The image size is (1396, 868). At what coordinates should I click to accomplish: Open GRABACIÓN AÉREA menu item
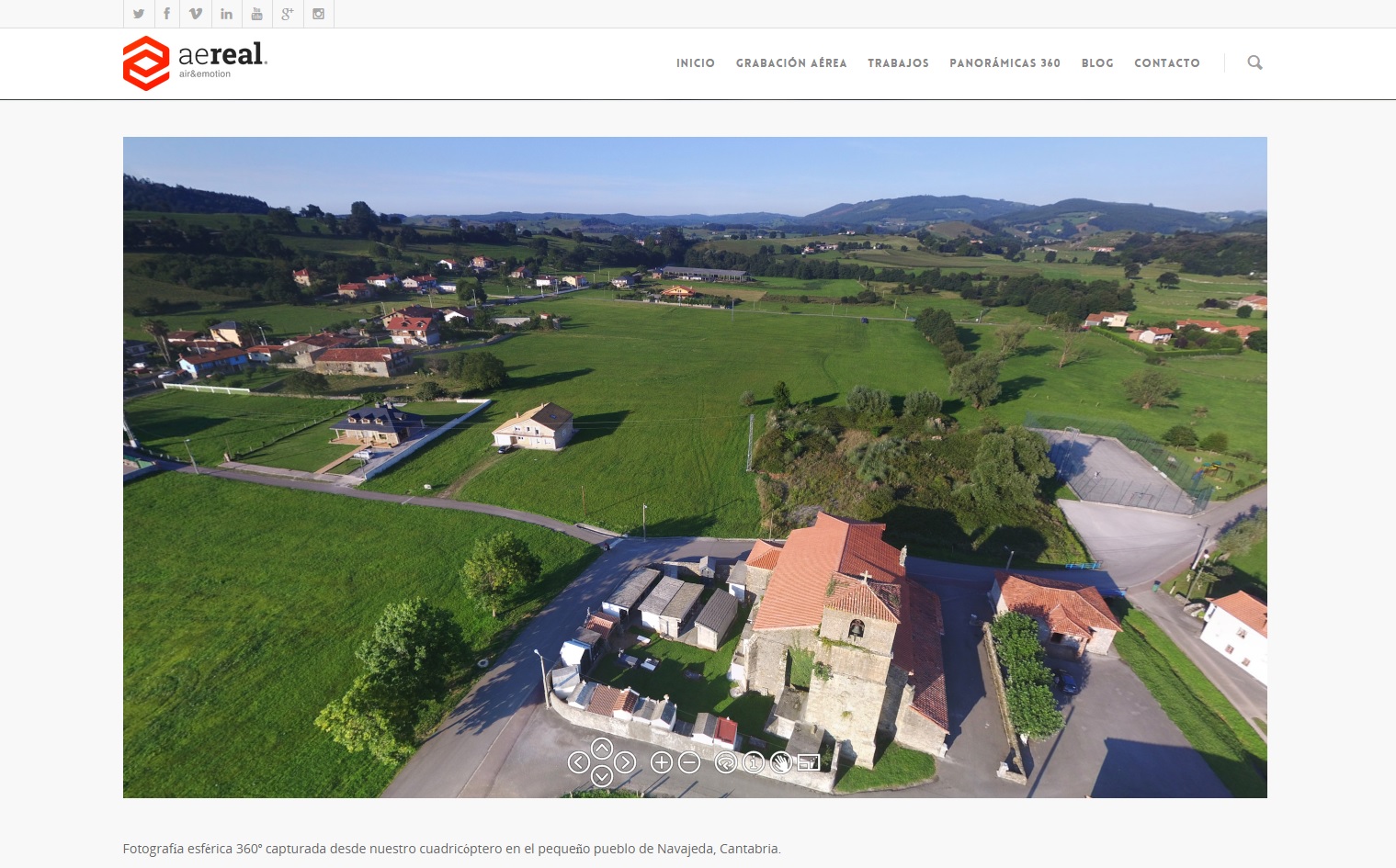(791, 63)
